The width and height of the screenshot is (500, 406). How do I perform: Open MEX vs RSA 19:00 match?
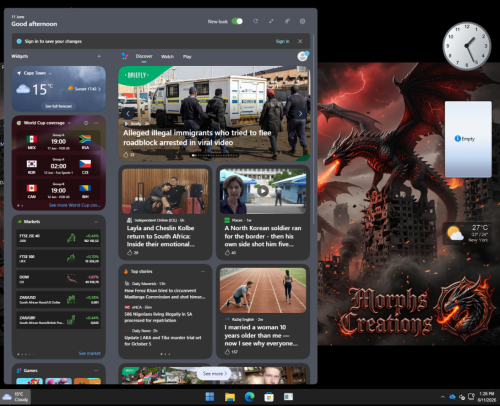(x=58, y=141)
